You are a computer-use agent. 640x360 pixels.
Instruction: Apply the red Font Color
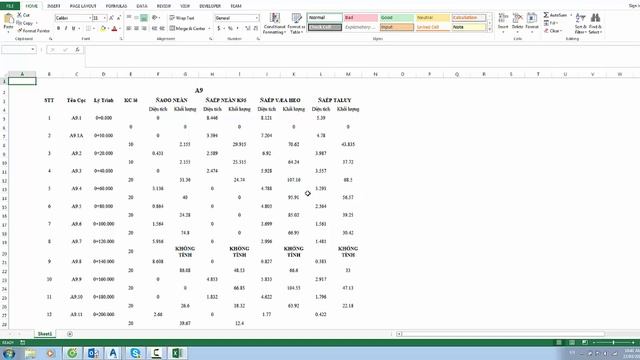(114, 29)
